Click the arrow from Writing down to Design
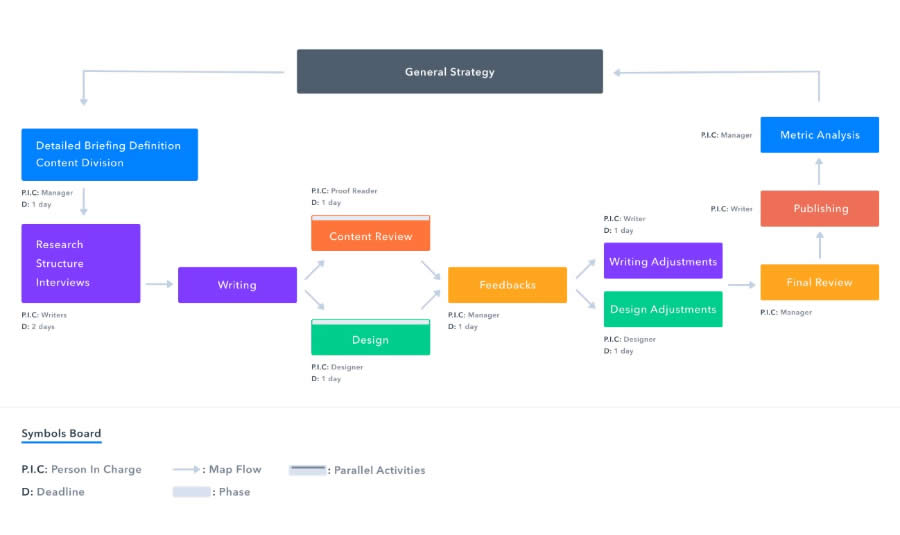The image size is (900, 535). 314,300
